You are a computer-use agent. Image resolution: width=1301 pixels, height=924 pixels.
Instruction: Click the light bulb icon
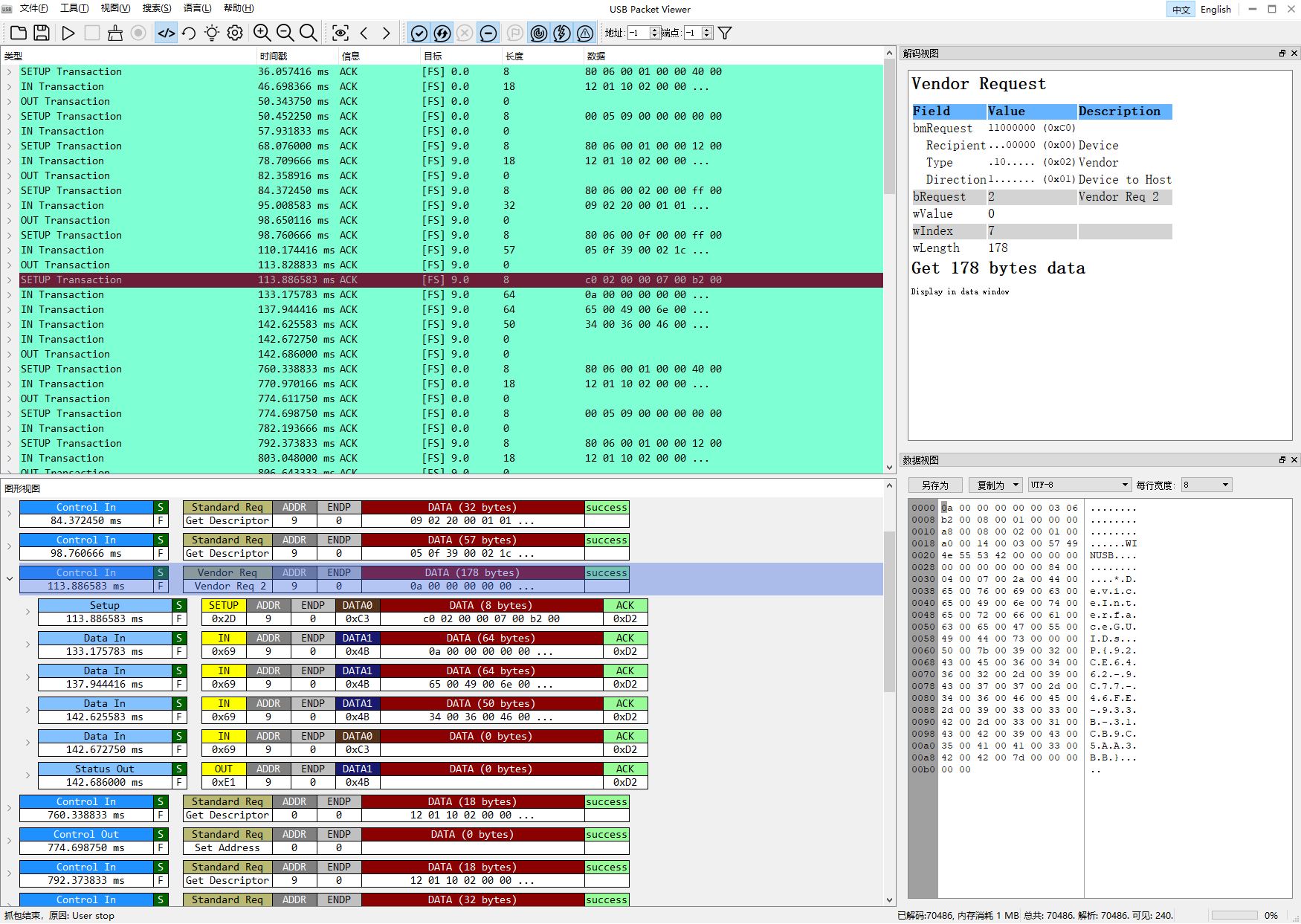[x=212, y=33]
